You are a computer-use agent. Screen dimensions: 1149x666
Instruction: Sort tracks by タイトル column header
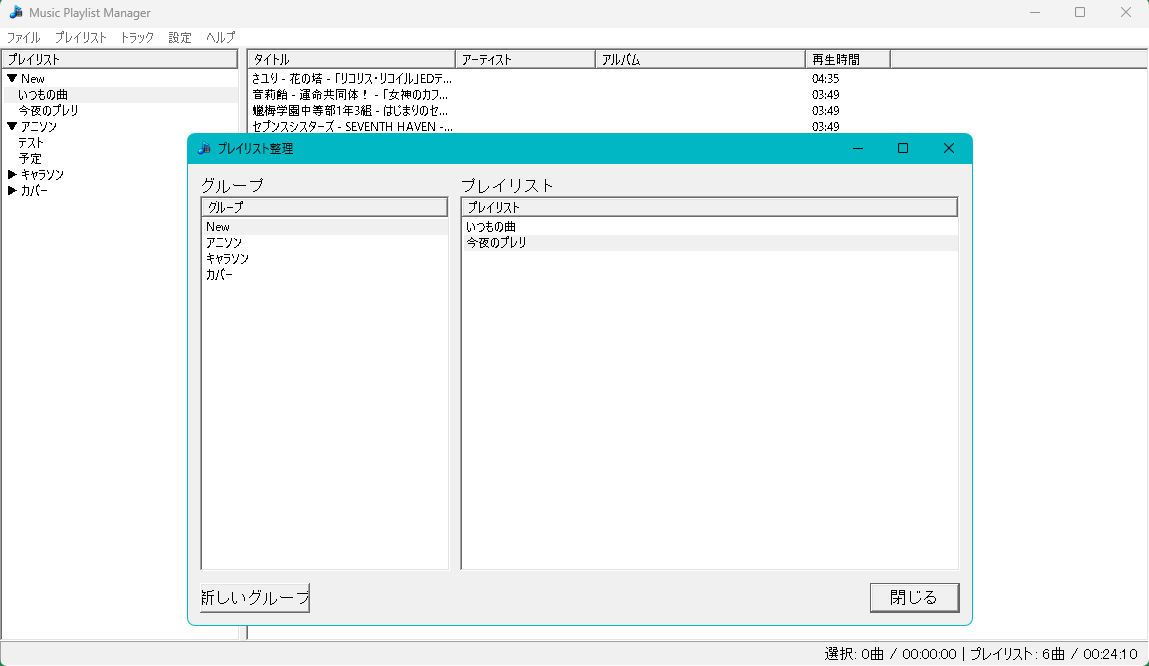point(352,59)
